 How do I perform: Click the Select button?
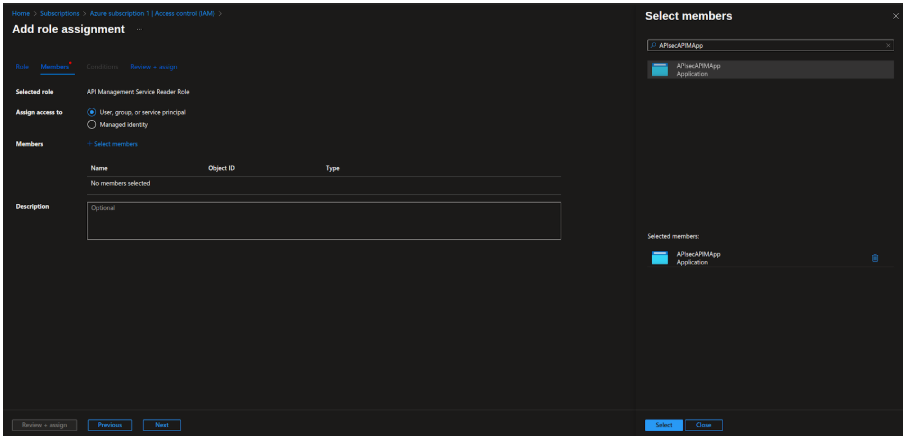click(x=664, y=425)
